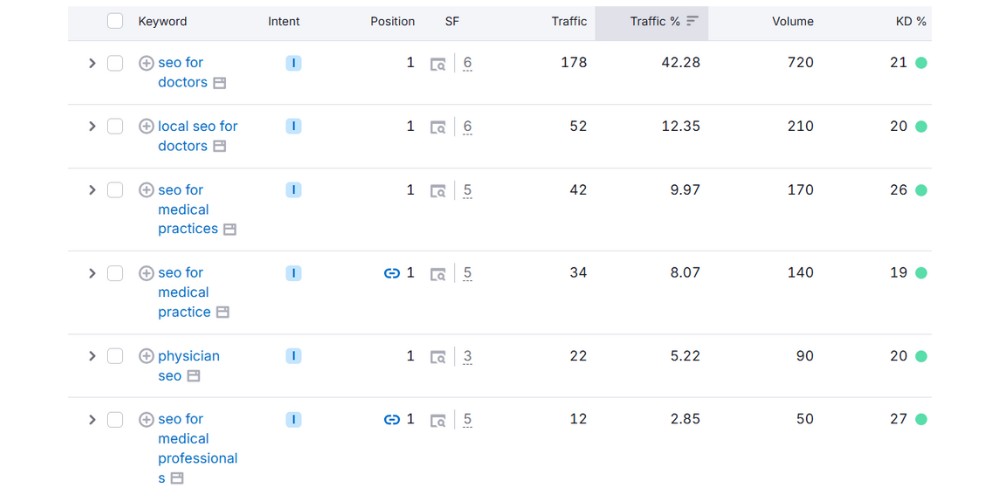Expand the 'seo for medical practices' row chevron
1000x500 pixels.
[92, 190]
